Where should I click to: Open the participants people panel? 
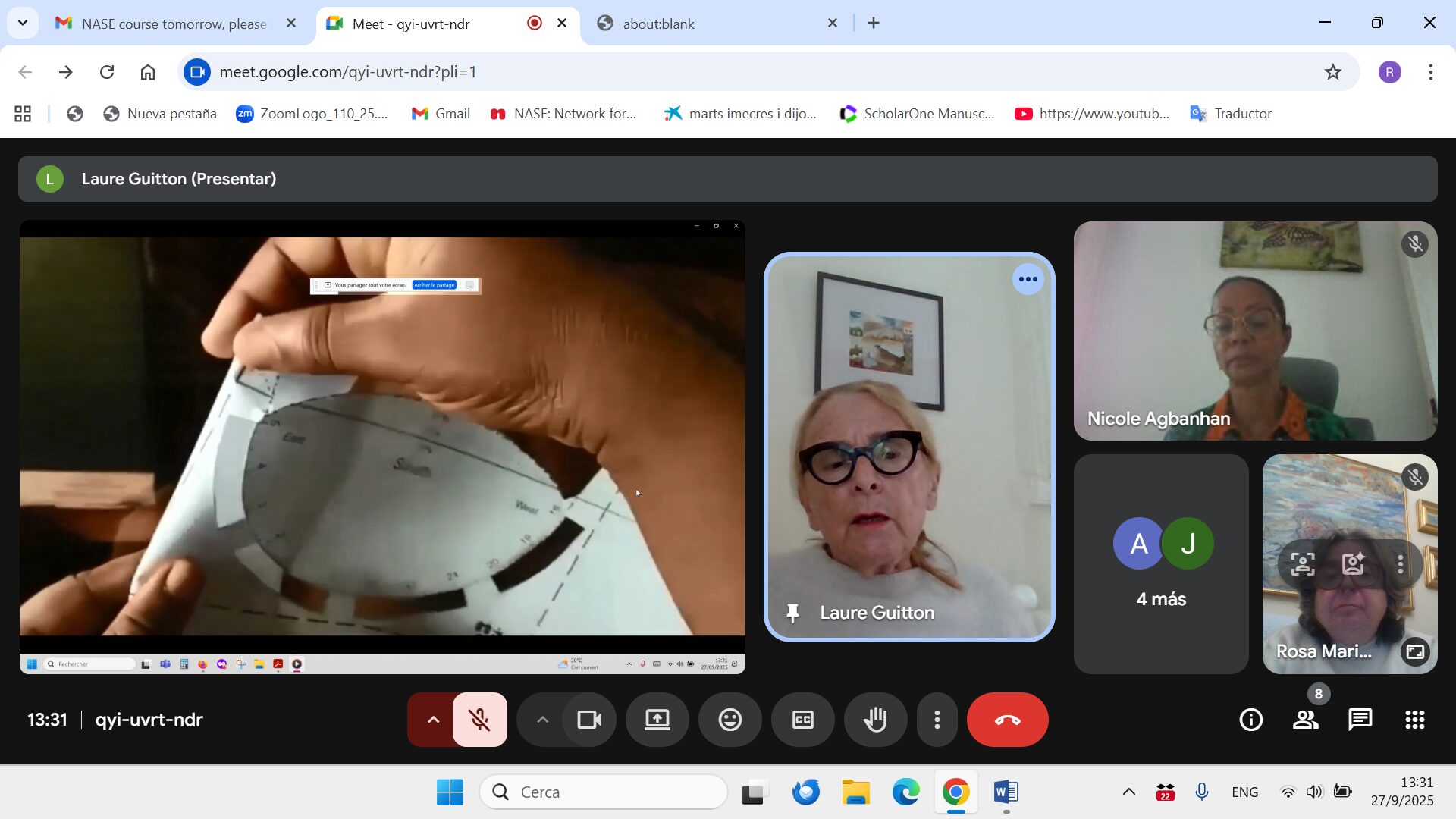pos(1305,720)
